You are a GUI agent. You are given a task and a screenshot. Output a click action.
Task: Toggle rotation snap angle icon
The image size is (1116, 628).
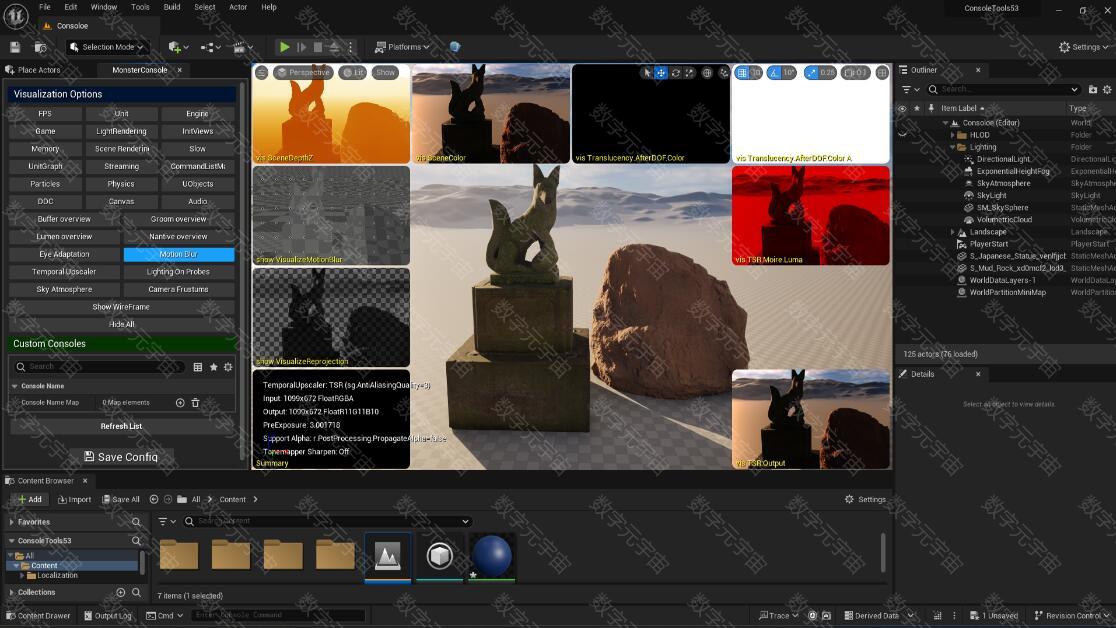coord(774,73)
